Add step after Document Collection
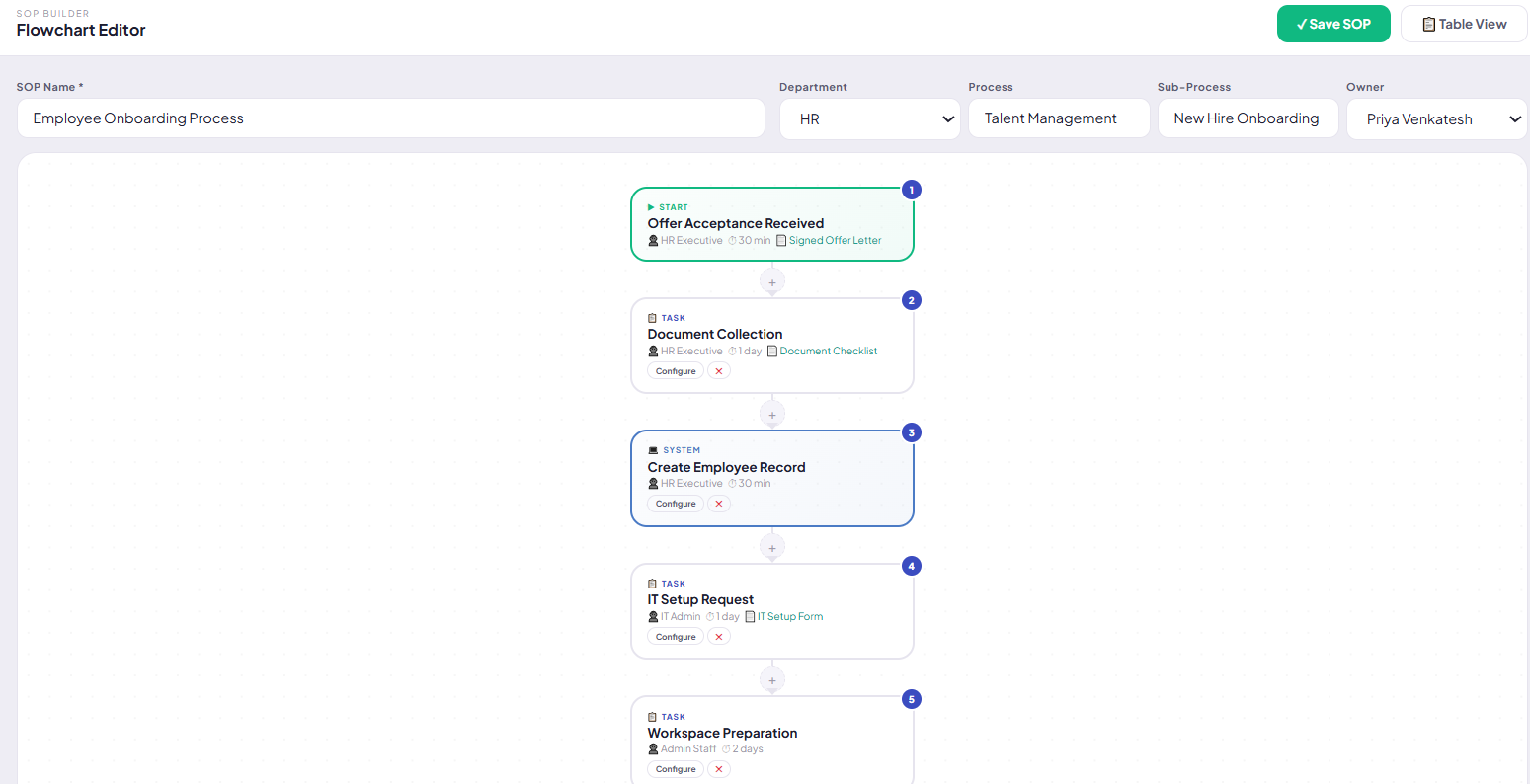 [x=772, y=415]
